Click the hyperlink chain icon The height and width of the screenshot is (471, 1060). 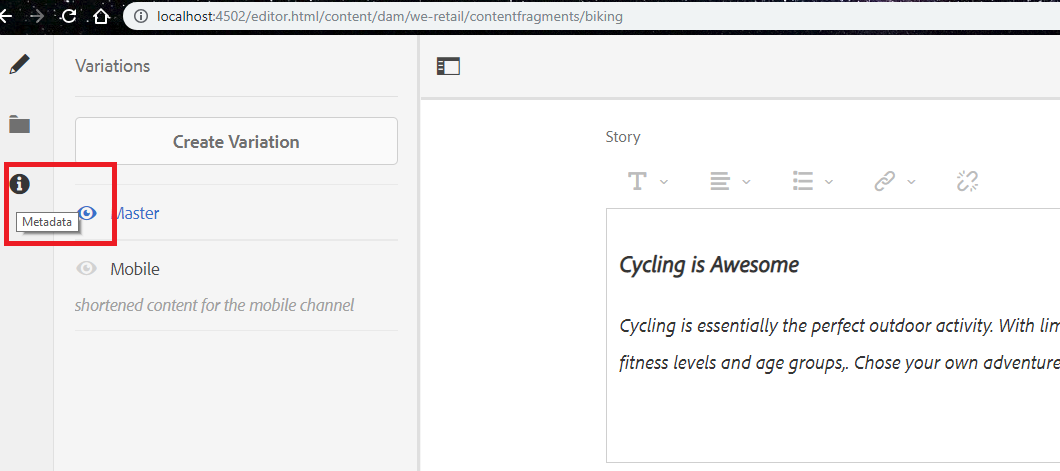(884, 181)
